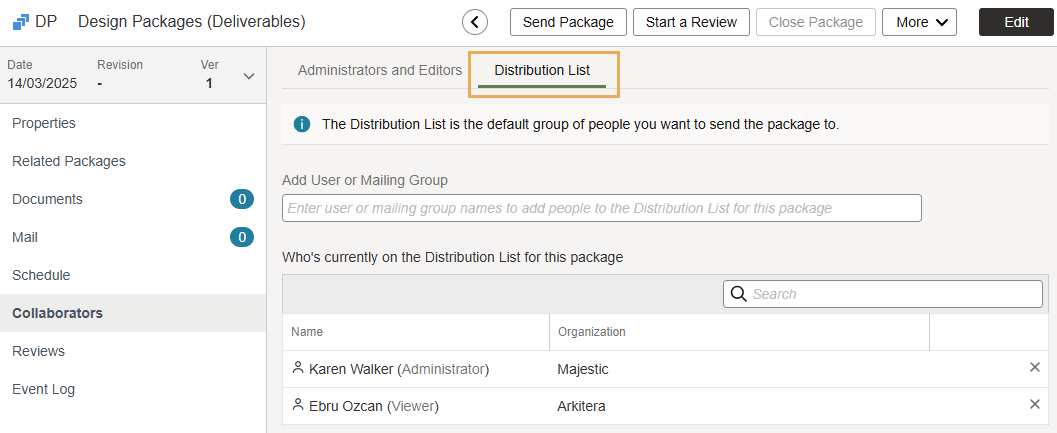Click the DP package type icon
This screenshot has width=1057, height=433.
20,21
